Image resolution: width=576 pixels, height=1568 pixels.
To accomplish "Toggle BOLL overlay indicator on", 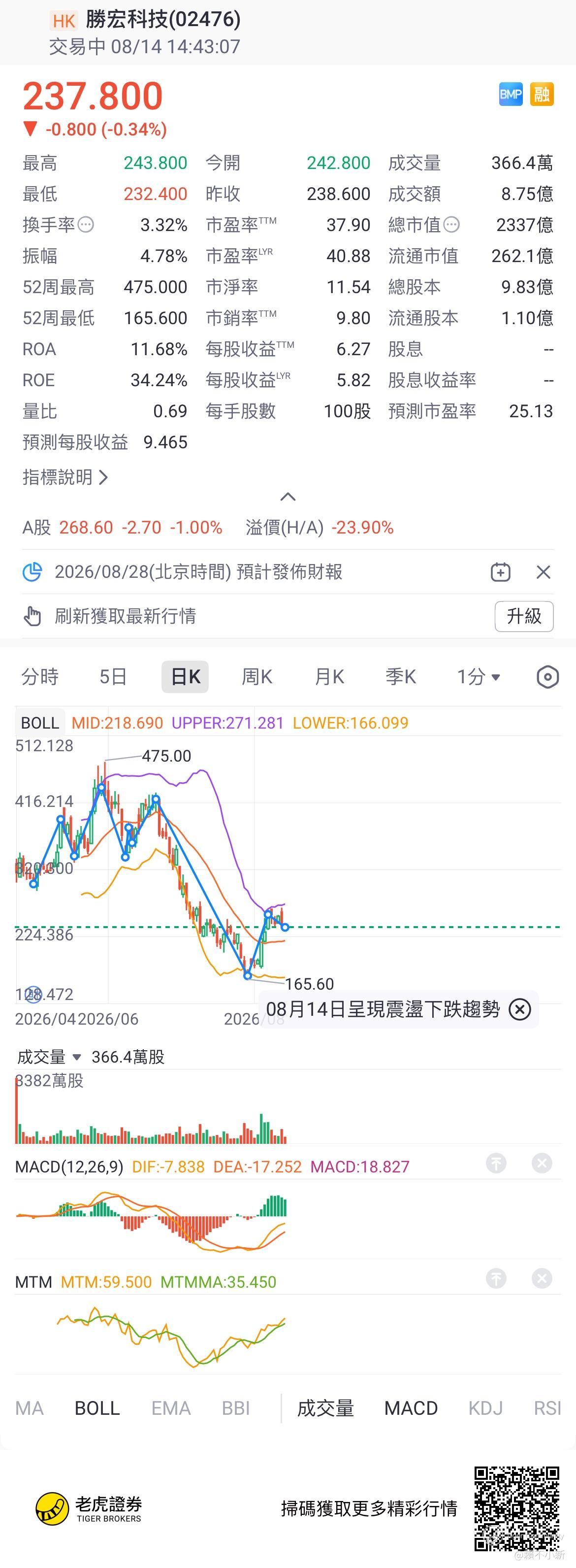I will pyautogui.click(x=97, y=1408).
